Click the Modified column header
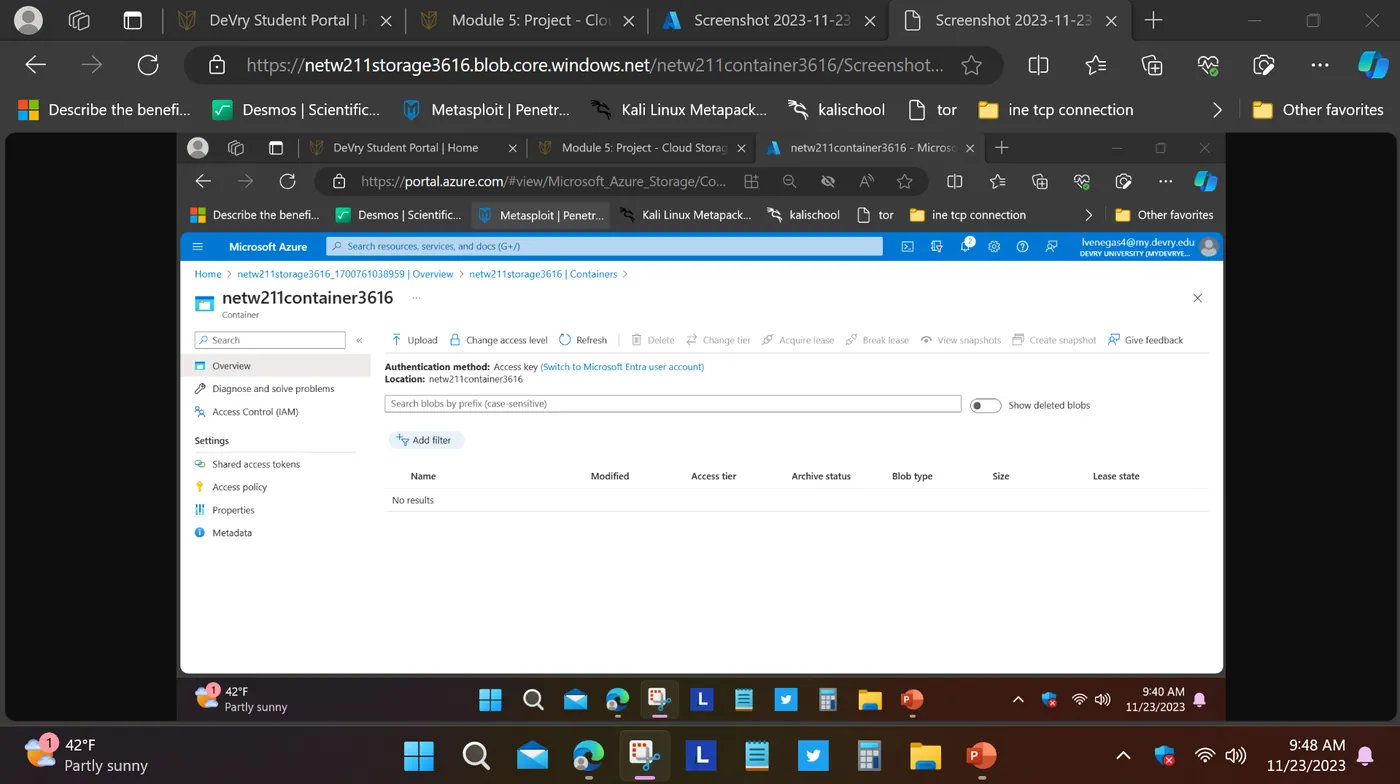The height and width of the screenshot is (784, 1400). pos(610,476)
